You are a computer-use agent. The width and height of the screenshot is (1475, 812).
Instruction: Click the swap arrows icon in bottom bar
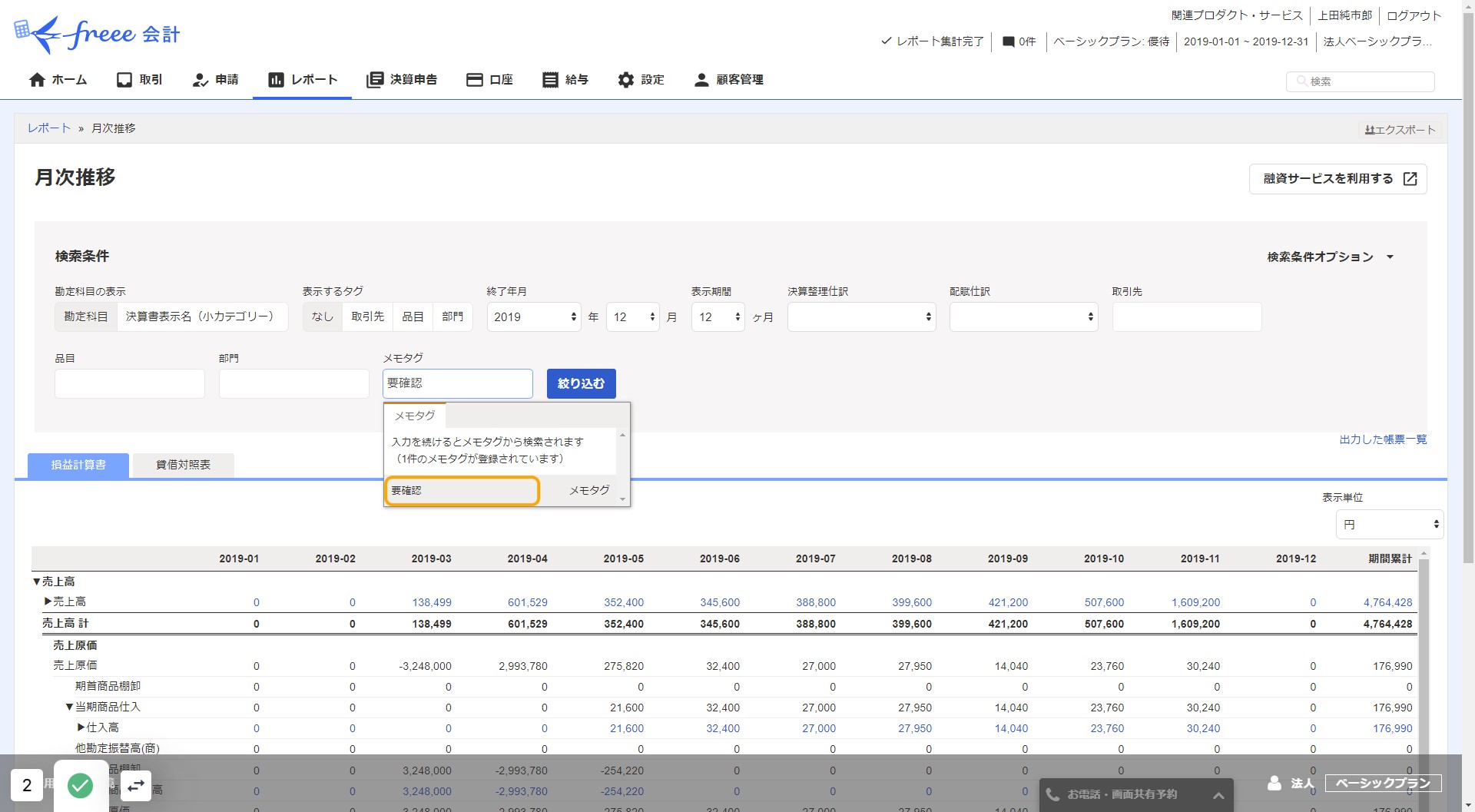[136, 786]
